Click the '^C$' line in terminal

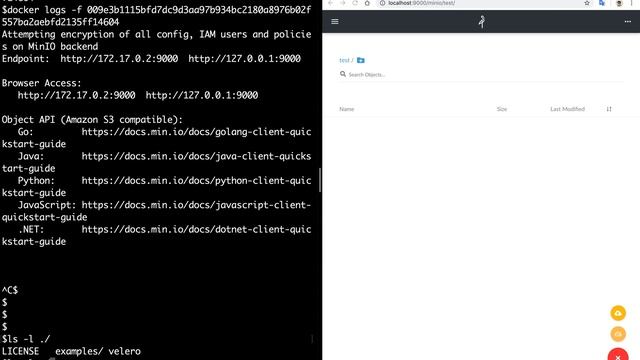[x=10, y=290]
